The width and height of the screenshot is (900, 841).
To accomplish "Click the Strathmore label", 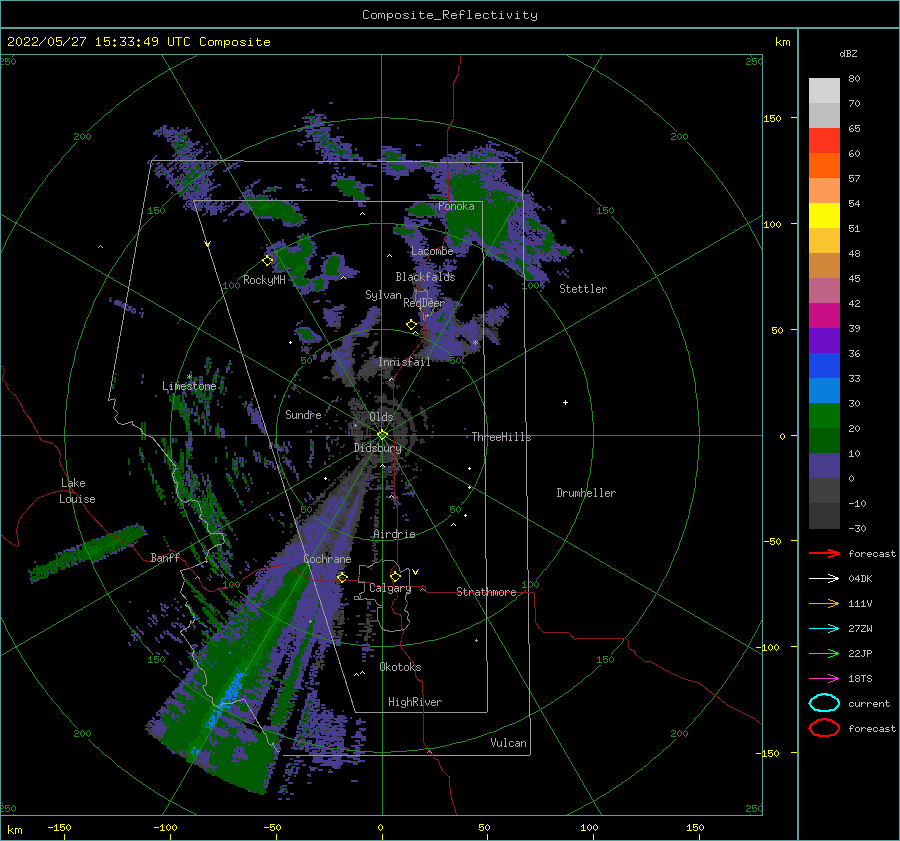I will [486, 592].
